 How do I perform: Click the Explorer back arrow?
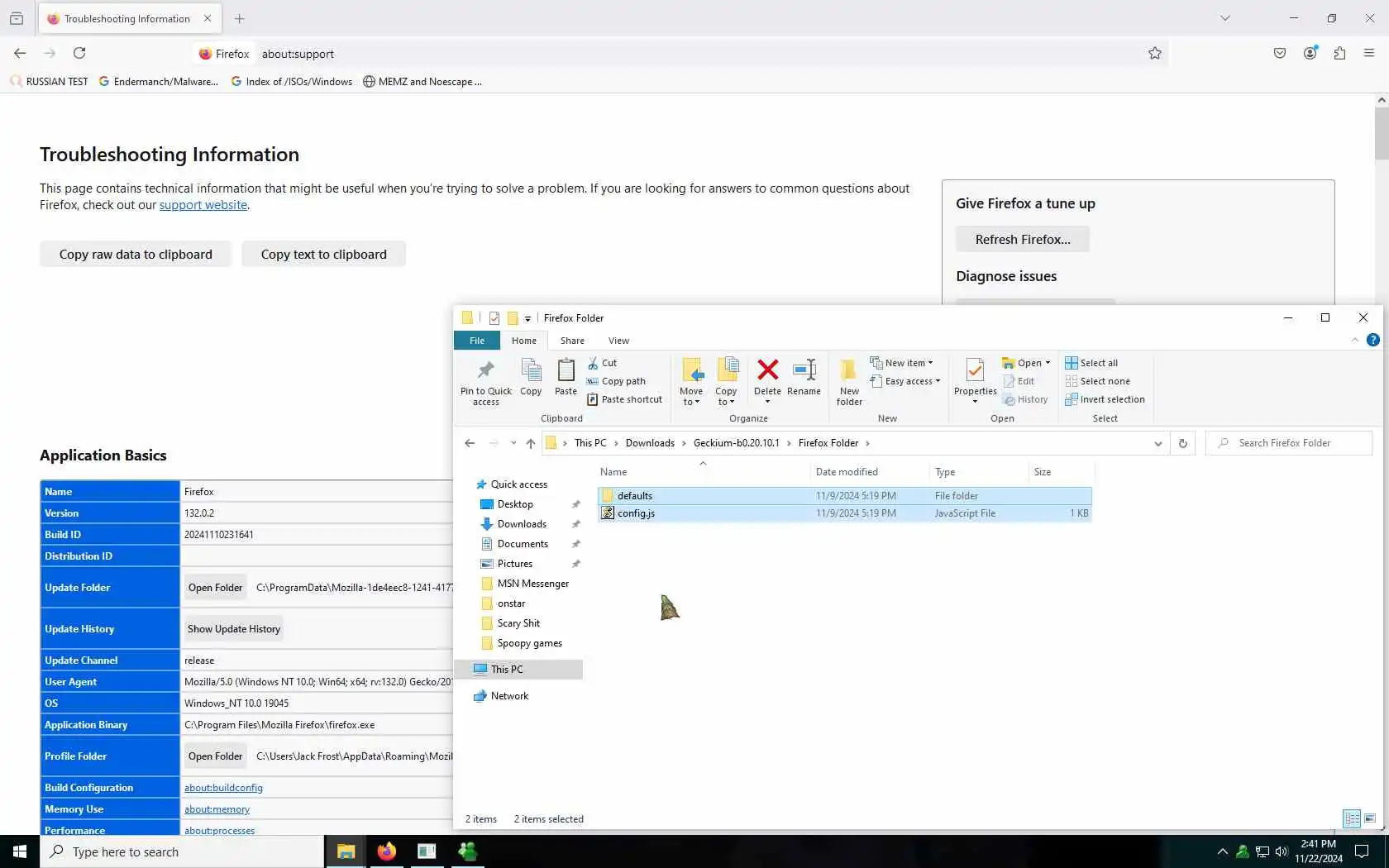pyautogui.click(x=470, y=443)
